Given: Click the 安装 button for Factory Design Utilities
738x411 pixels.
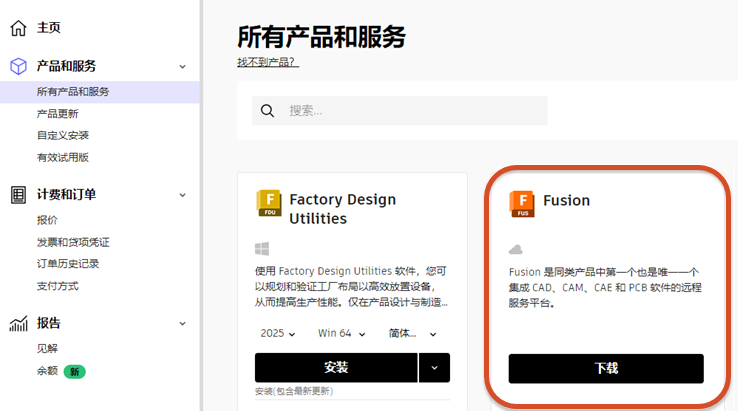Looking at the screenshot, I should (x=336, y=368).
